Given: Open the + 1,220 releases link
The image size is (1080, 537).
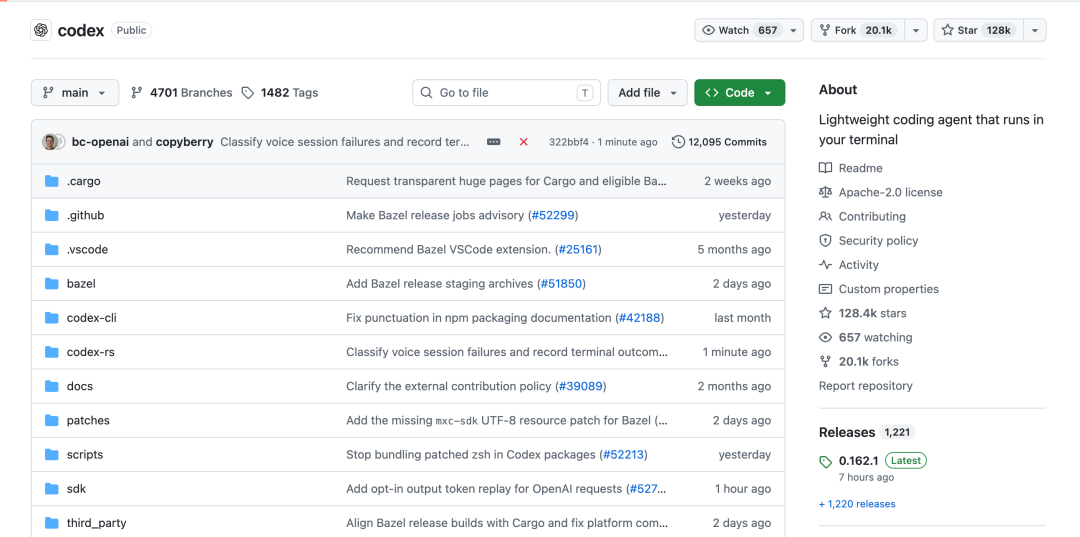Looking at the screenshot, I should pyautogui.click(x=857, y=504).
